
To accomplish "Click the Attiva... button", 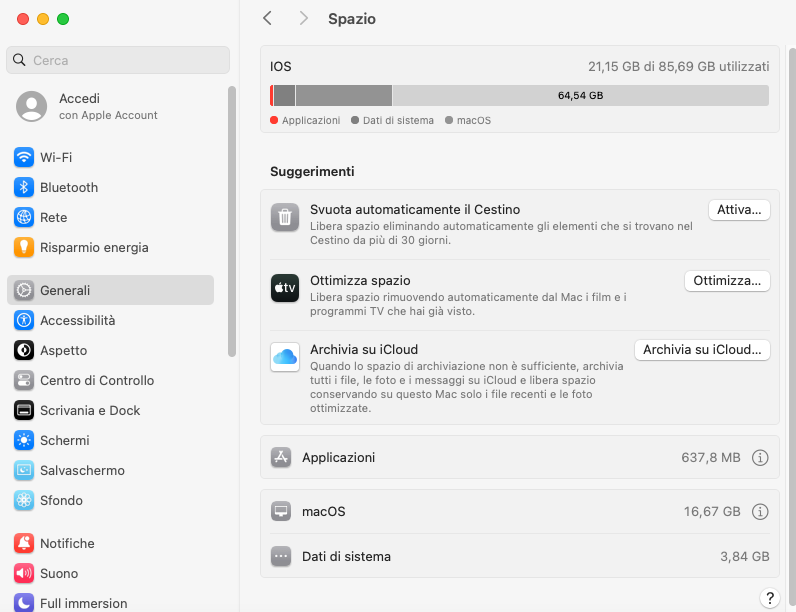I will pyautogui.click(x=739, y=210).
